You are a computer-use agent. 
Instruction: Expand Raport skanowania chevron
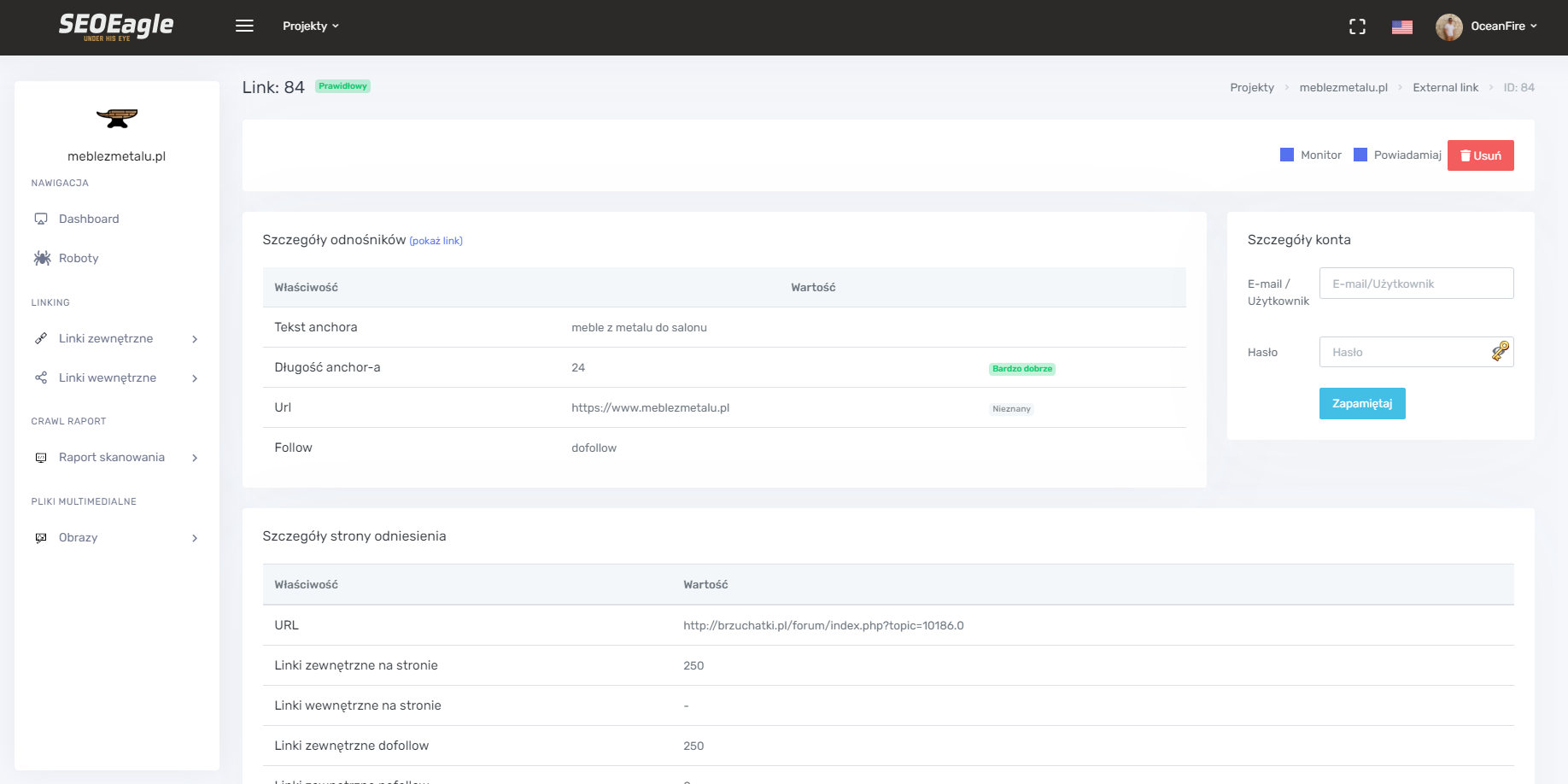coord(195,458)
